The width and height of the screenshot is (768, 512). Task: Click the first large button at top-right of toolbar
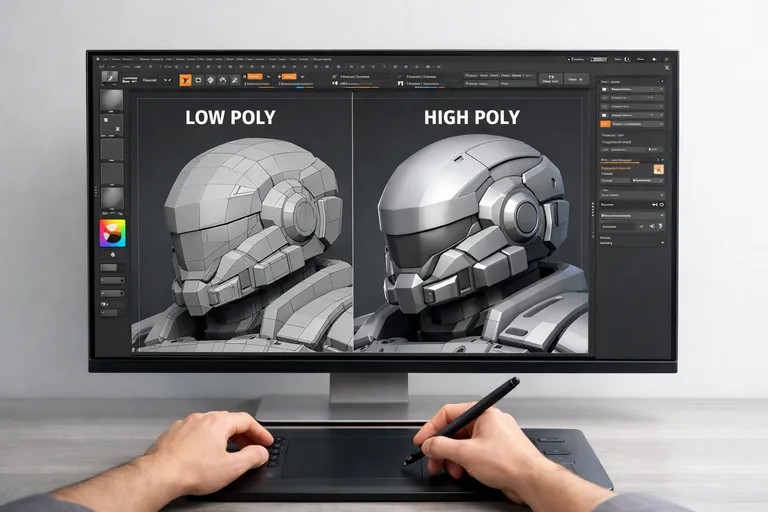click(552, 78)
